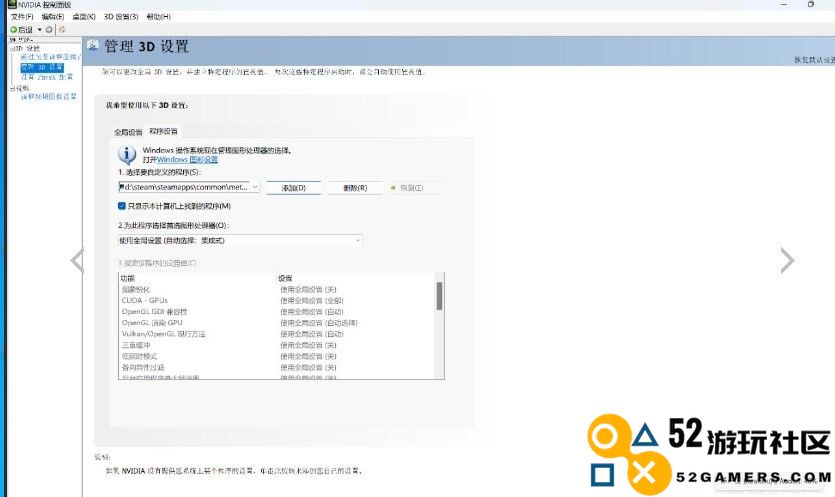The image size is (835, 497).
Task: Click the 添加(D) button
Action: 293,188
